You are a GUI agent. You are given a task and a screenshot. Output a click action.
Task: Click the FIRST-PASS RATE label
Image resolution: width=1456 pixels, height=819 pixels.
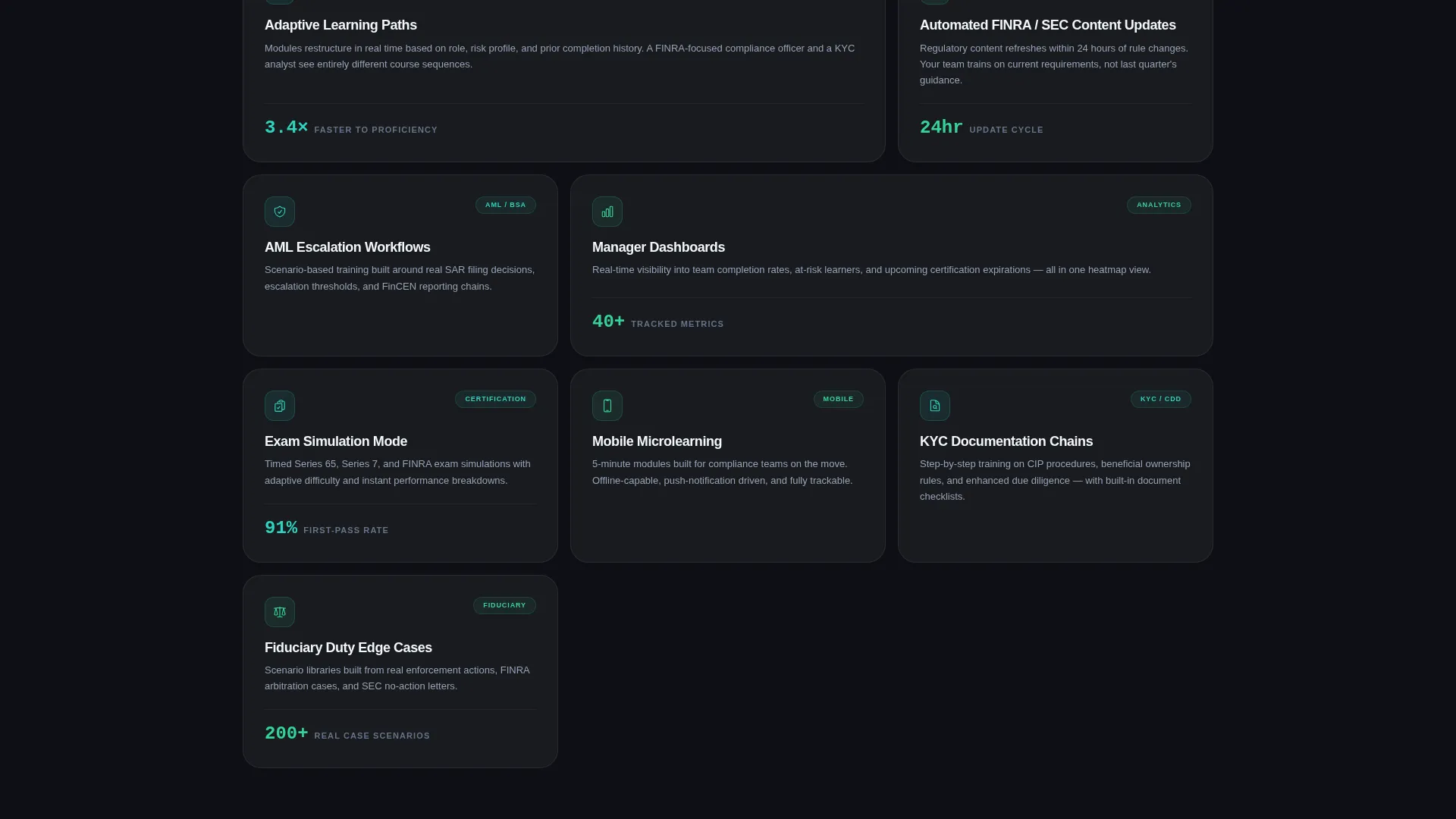click(346, 531)
